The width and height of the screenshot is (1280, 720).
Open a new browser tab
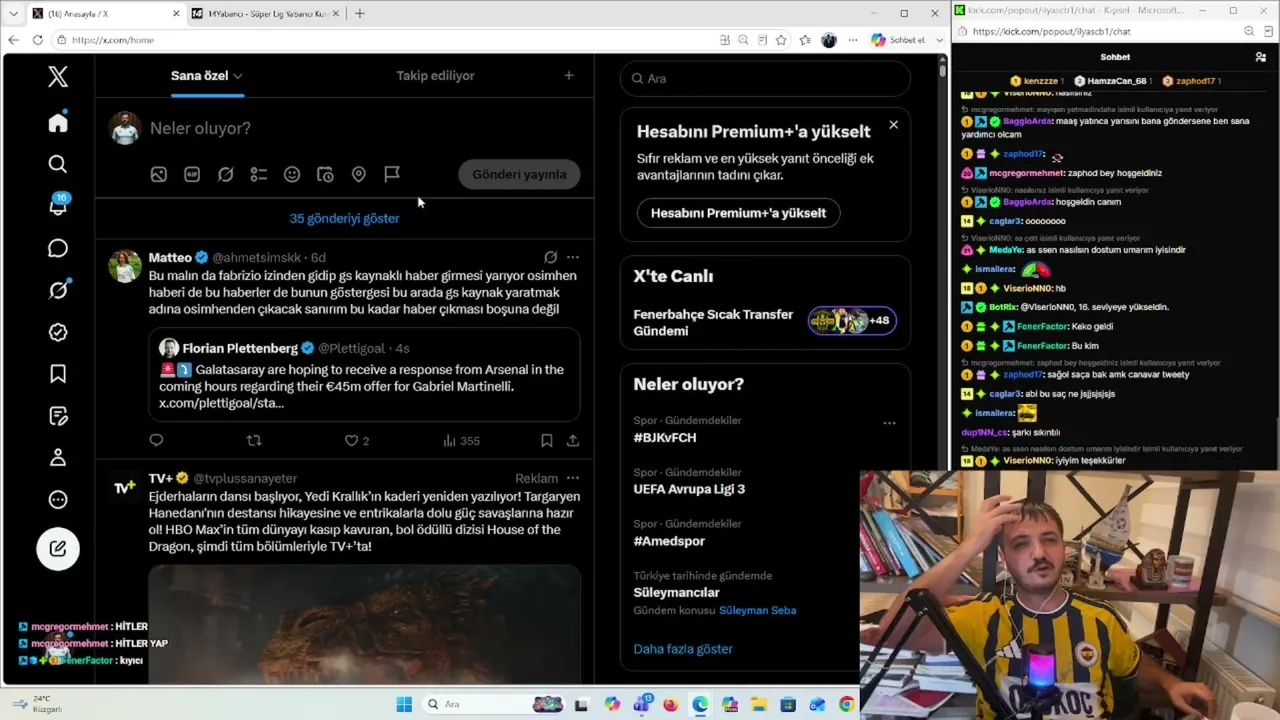[360, 13]
